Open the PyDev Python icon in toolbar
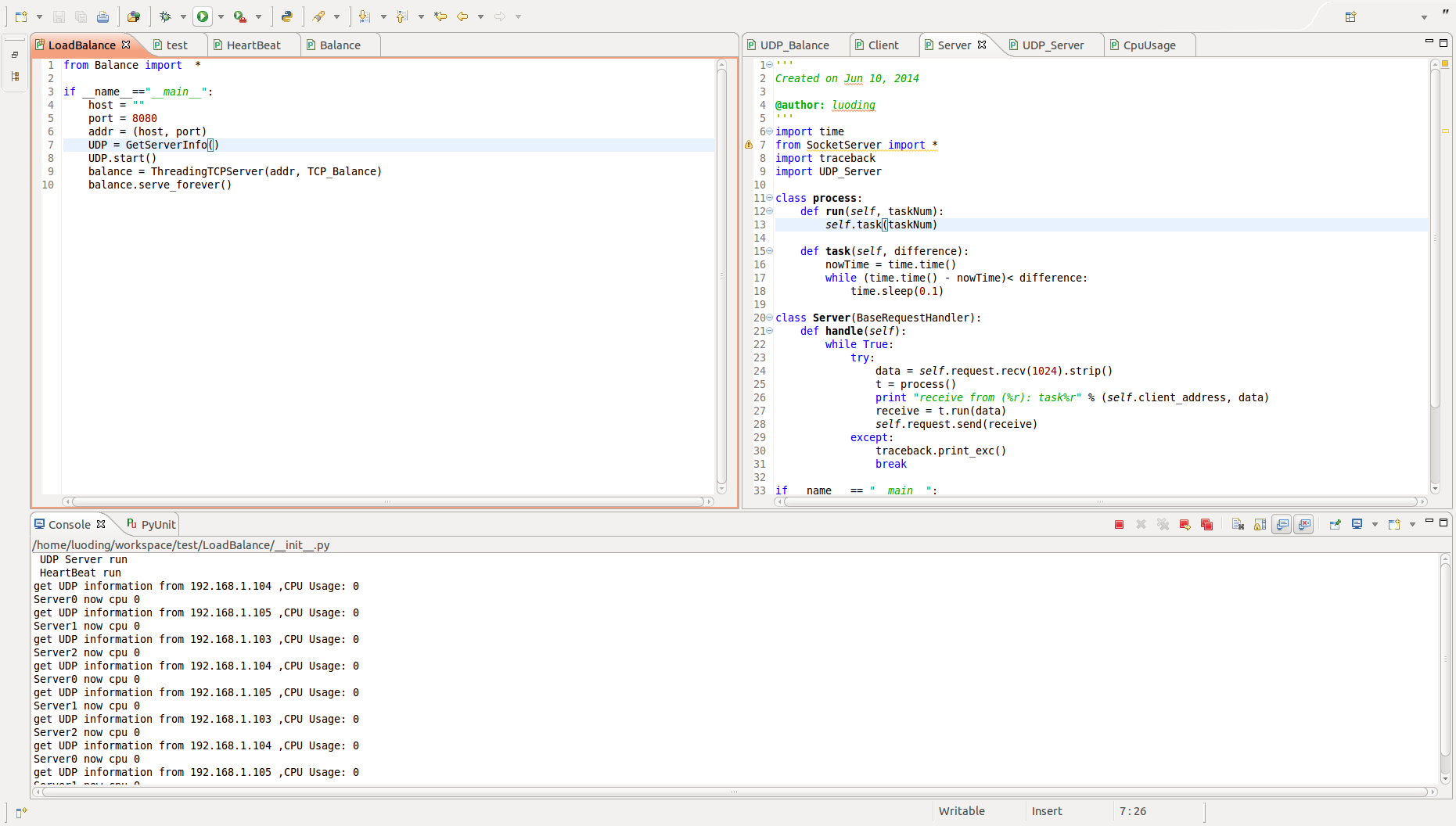 pyautogui.click(x=287, y=16)
